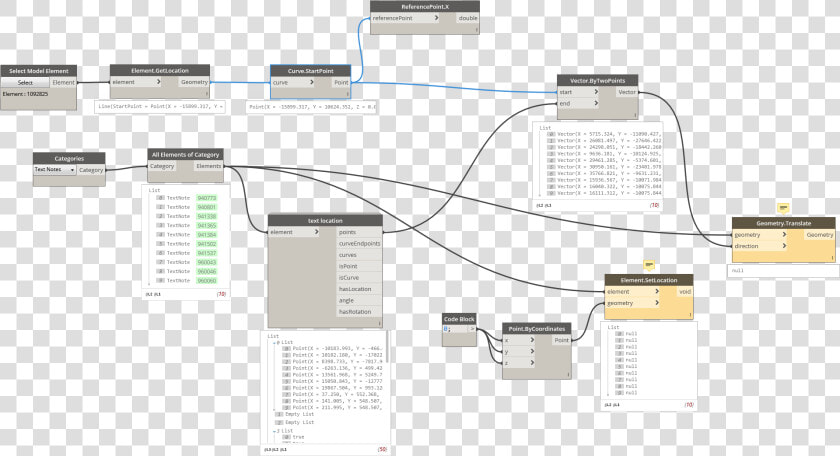This screenshot has height=456, width=840.
Task: Click the Category output of the Categories node
Action: pos(91,170)
